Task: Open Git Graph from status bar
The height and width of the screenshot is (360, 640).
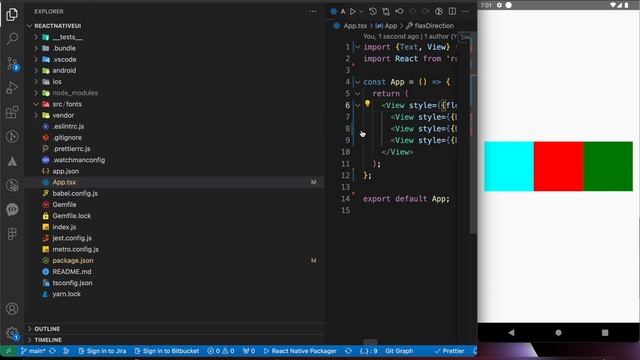Action: pos(399,351)
